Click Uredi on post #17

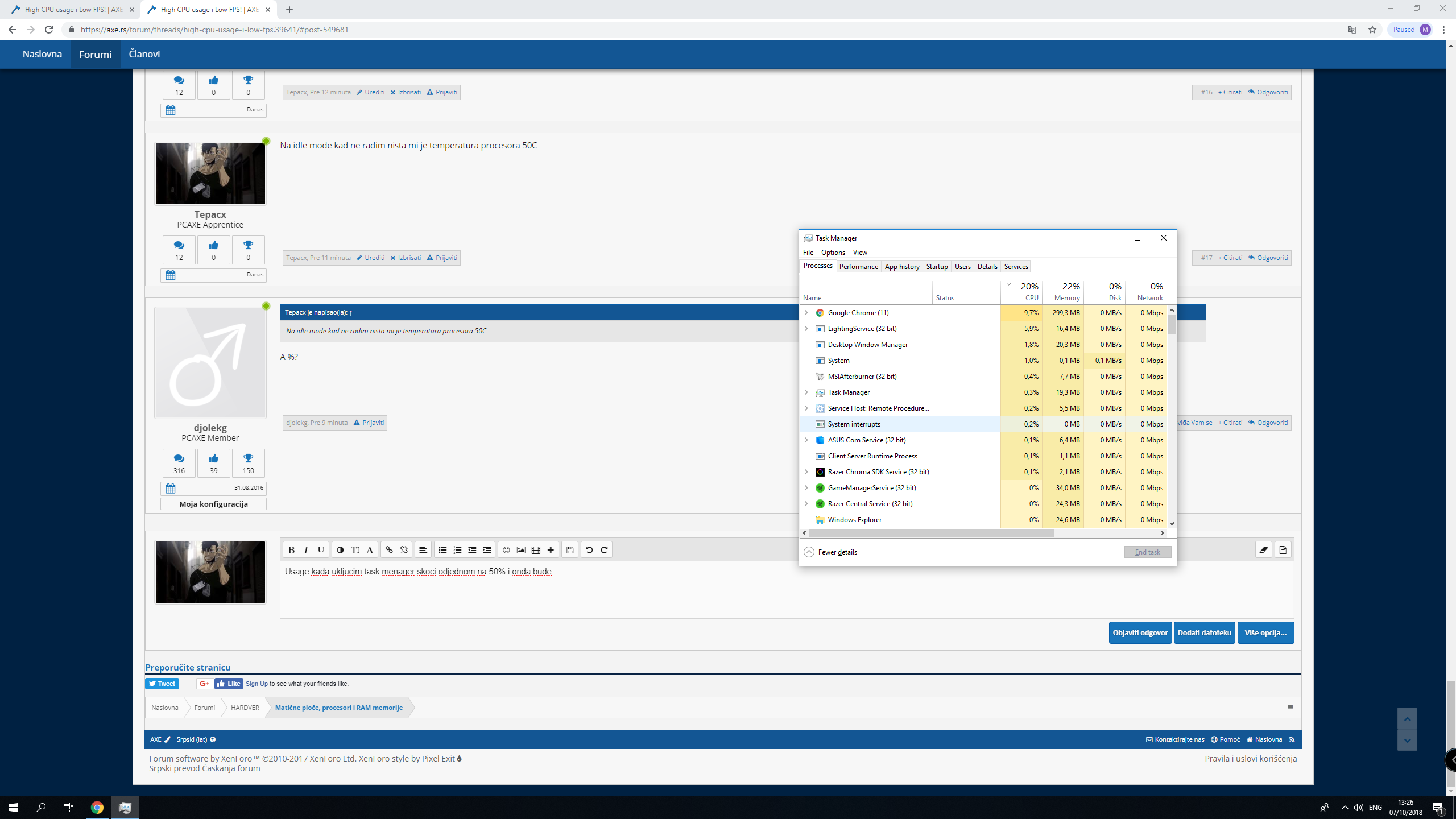click(x=370, y=258)
